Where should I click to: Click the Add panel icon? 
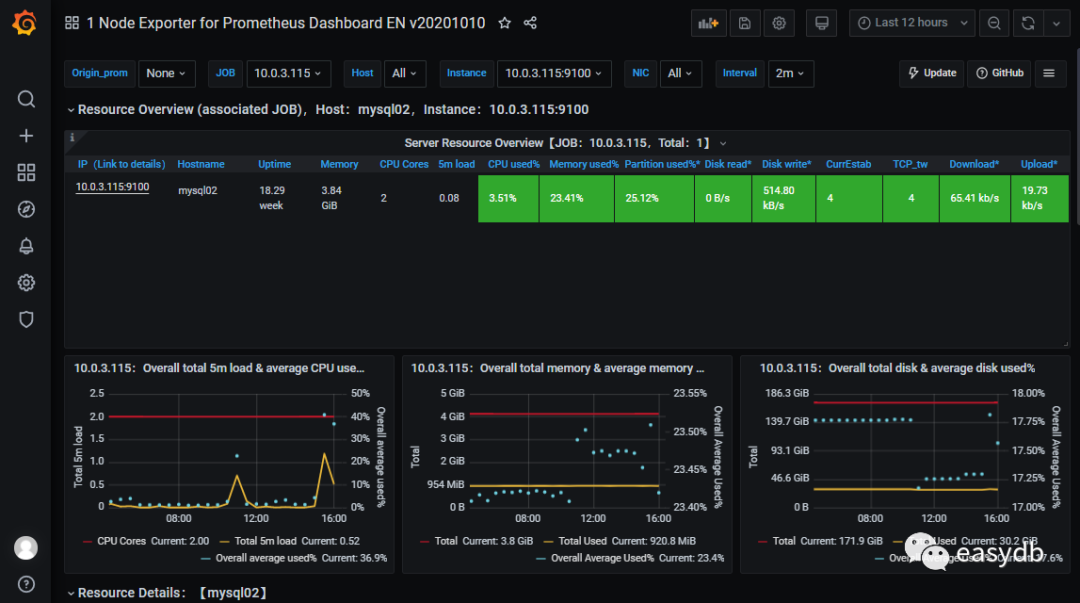pos(708,23)
